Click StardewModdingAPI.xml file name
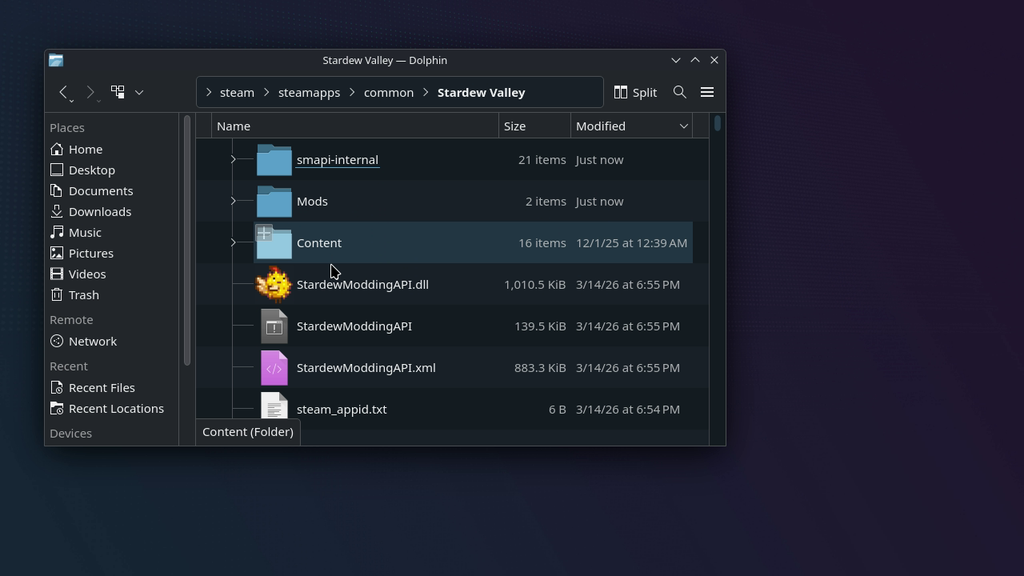 [x=366, y=368]
